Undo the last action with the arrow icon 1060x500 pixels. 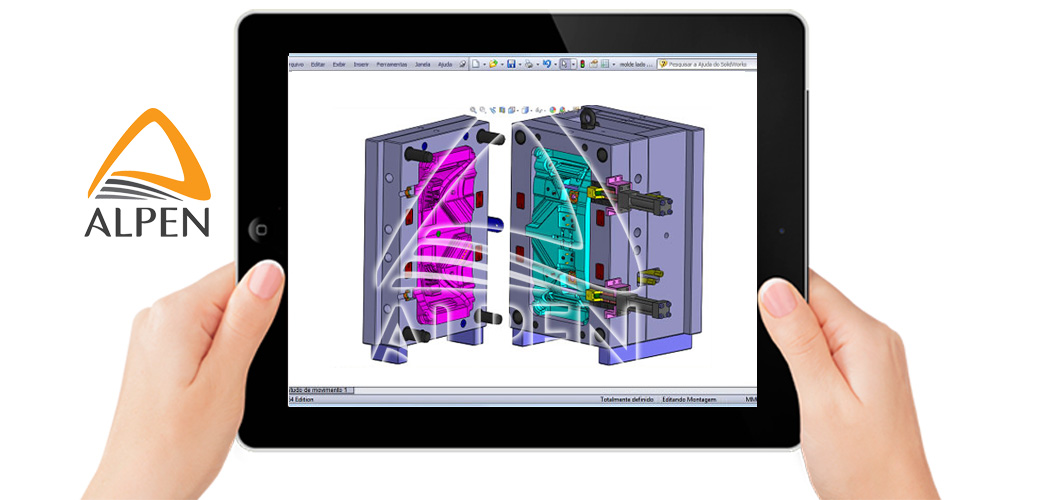(546, 63)
